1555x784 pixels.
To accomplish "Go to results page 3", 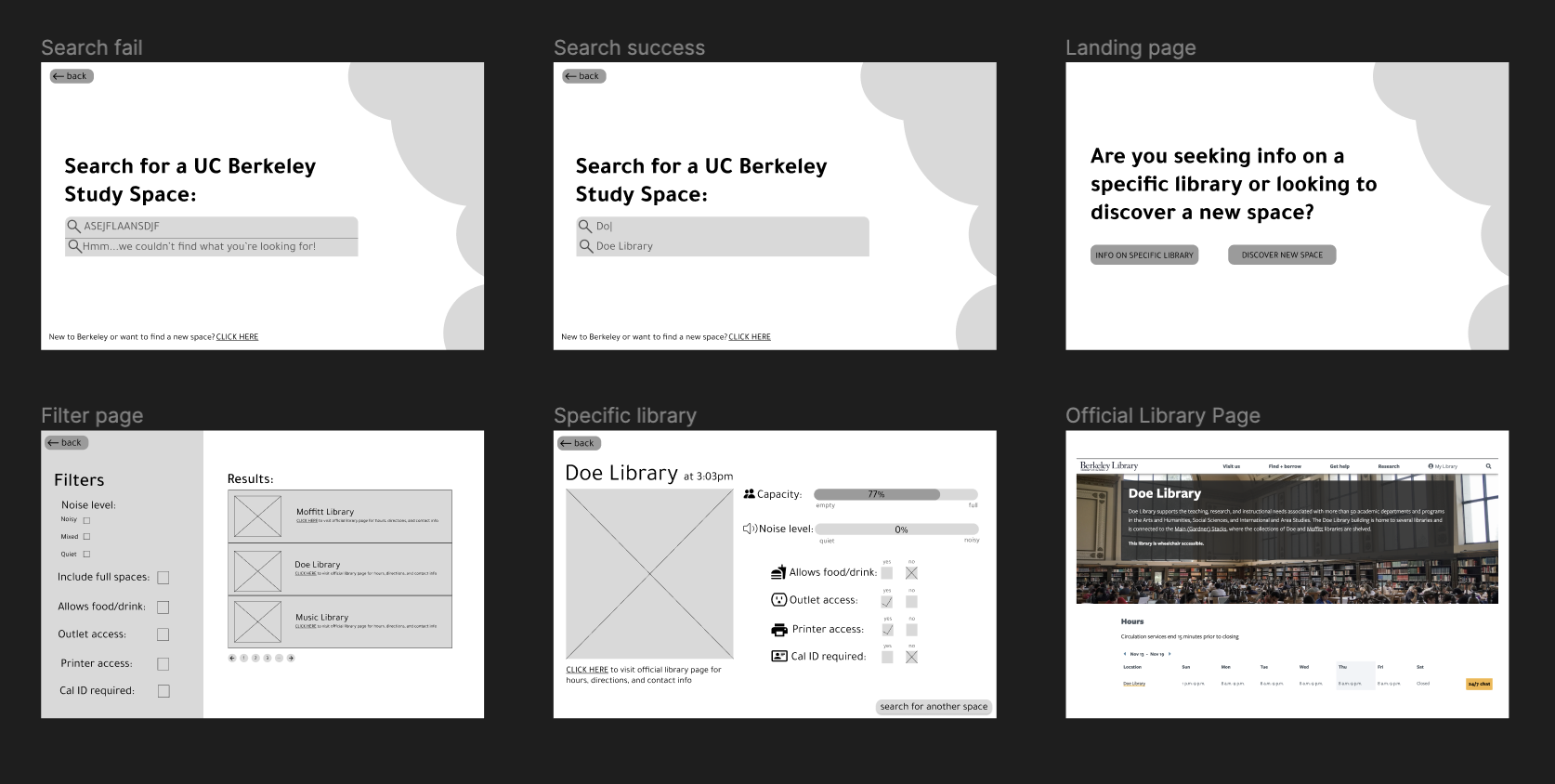I will [268, 658].
